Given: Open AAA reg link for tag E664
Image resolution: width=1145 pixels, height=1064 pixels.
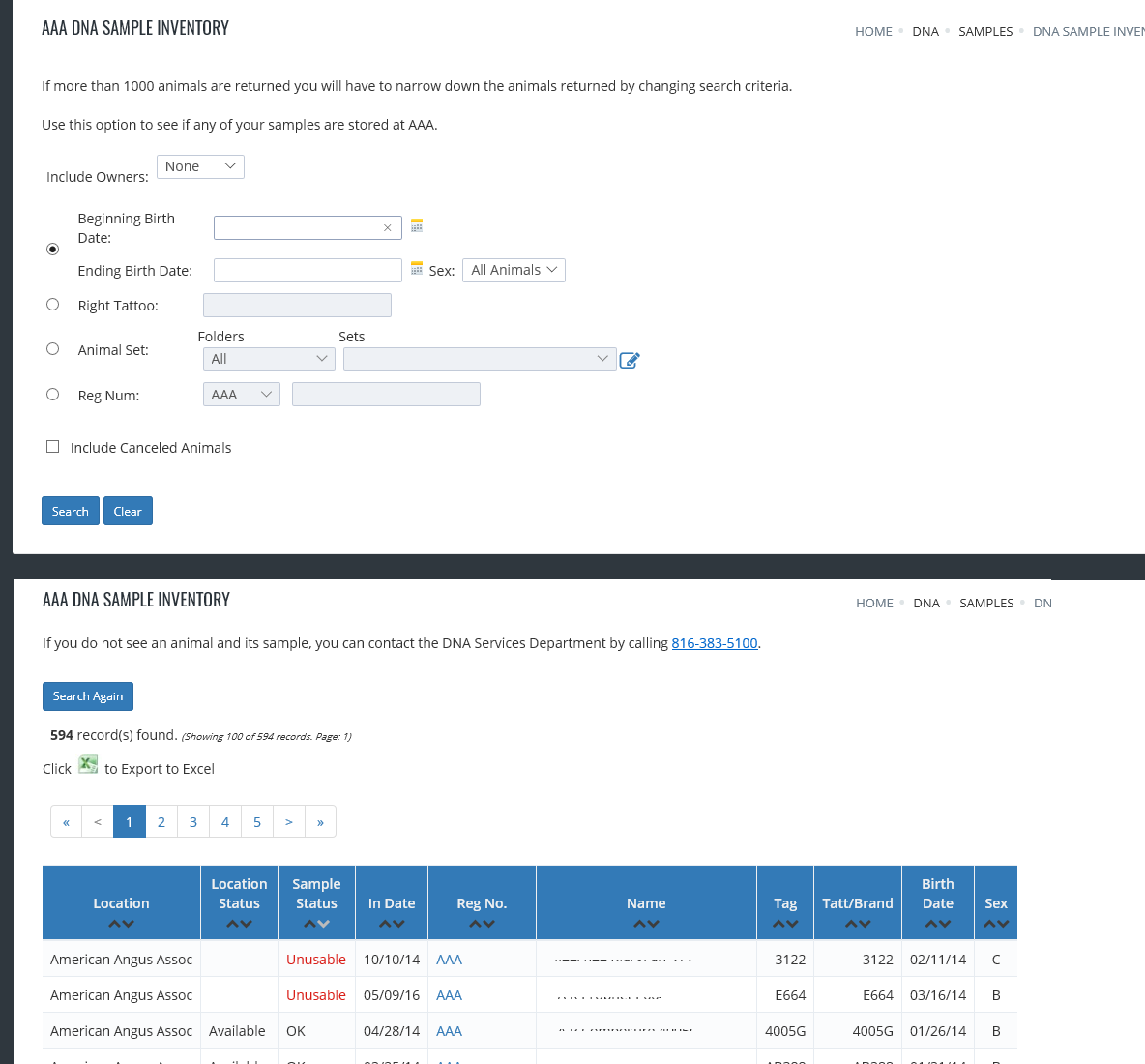Looking at the screenshot, I should click(449, 995).
